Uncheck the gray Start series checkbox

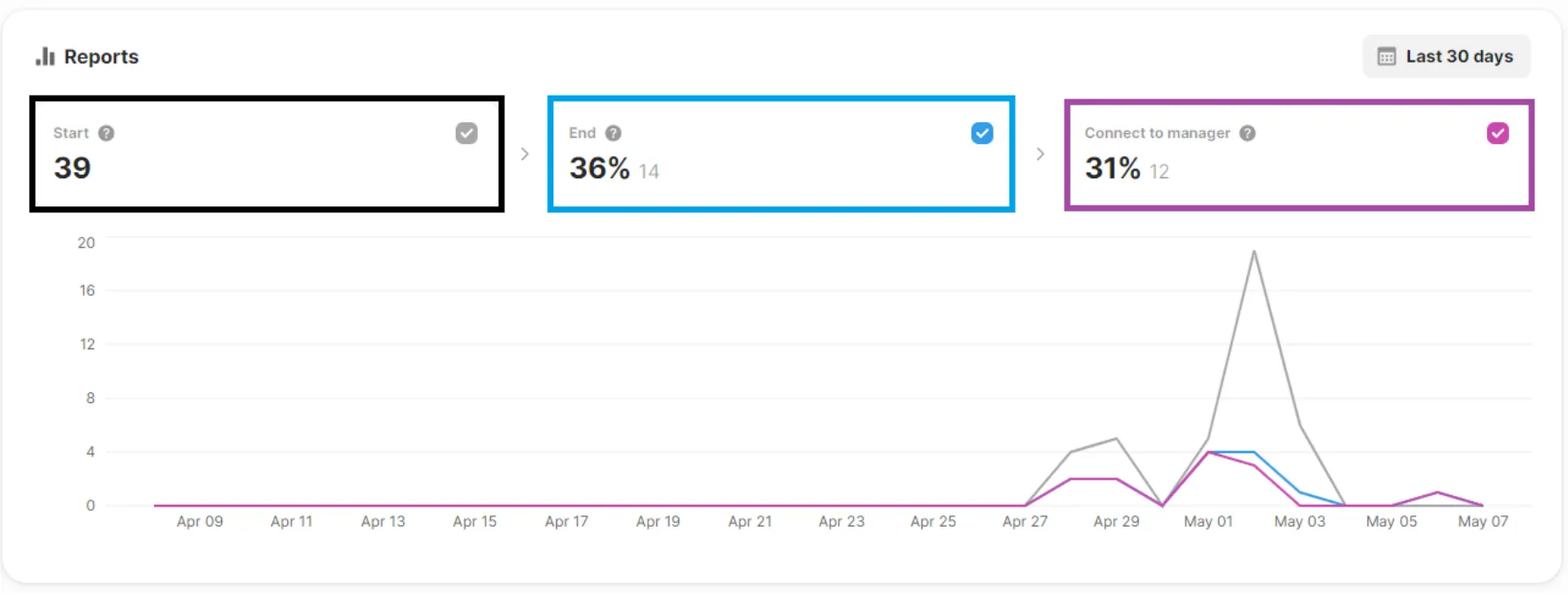click(466, 133)
